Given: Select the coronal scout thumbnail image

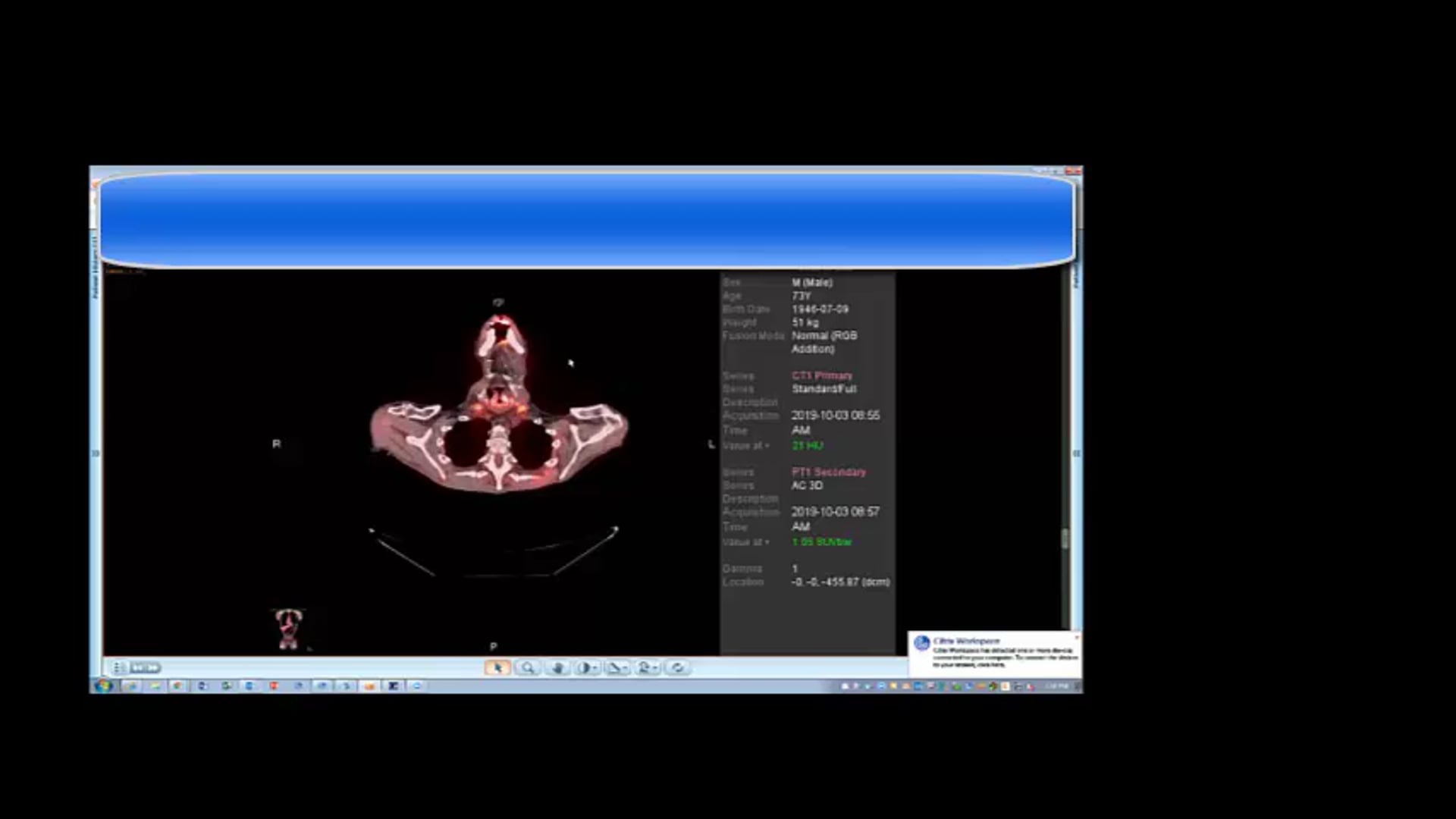Looking at the screenshot, I should coord(288,629).
